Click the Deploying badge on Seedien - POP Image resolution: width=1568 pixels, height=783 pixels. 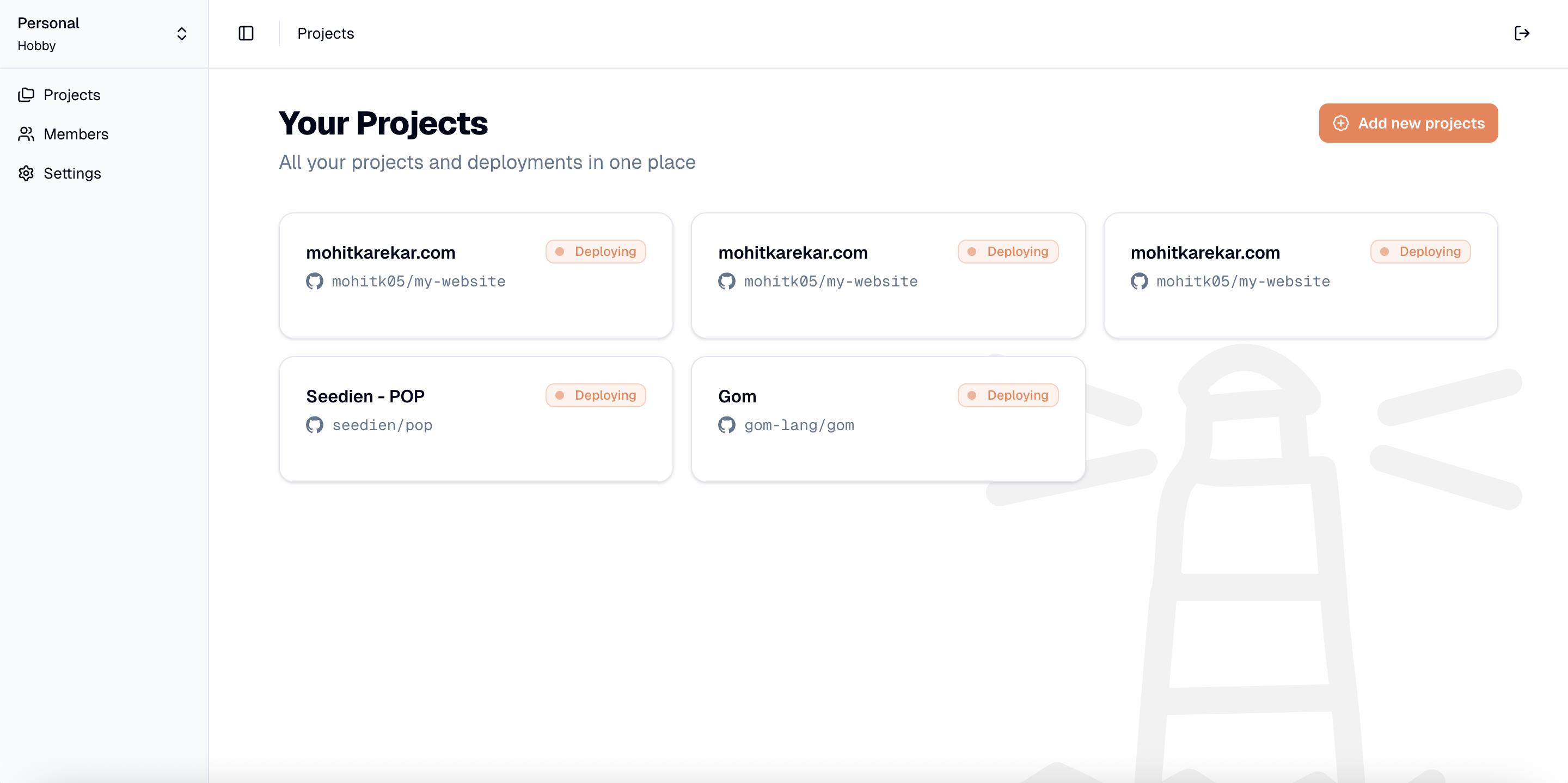pyautogui.click(x=595, y=395)
